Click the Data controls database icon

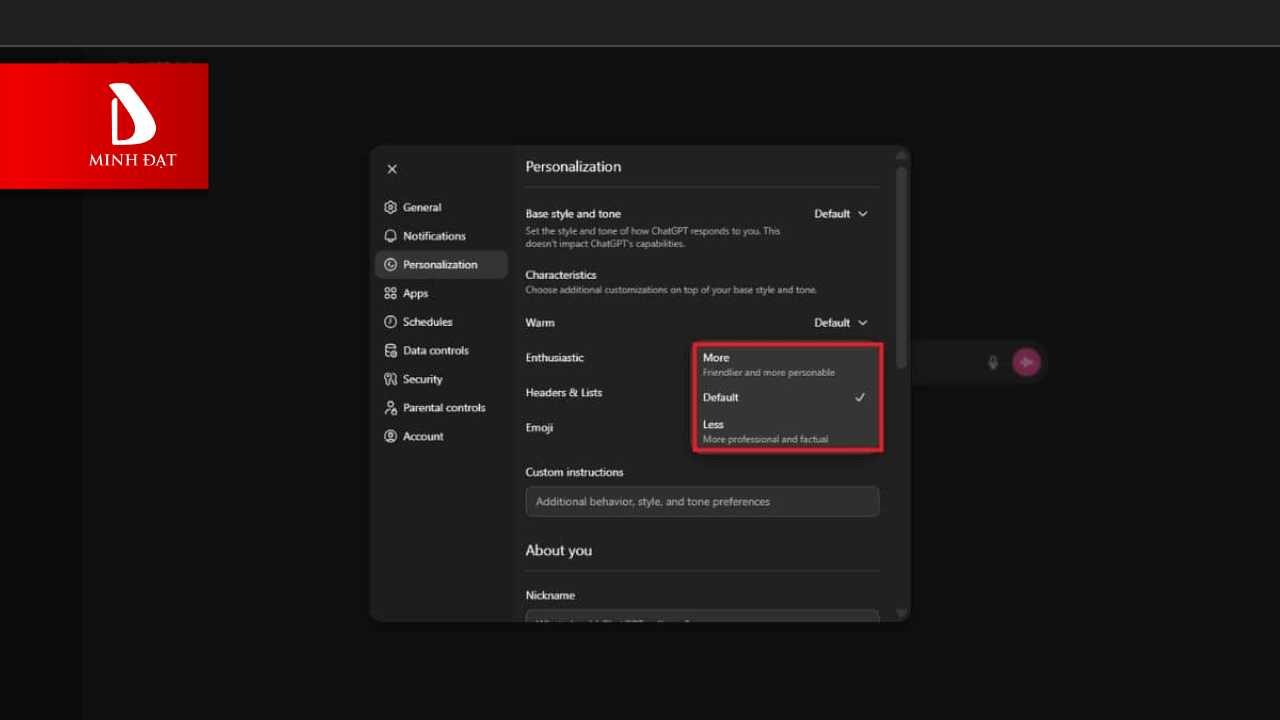[x=391, y=351]
